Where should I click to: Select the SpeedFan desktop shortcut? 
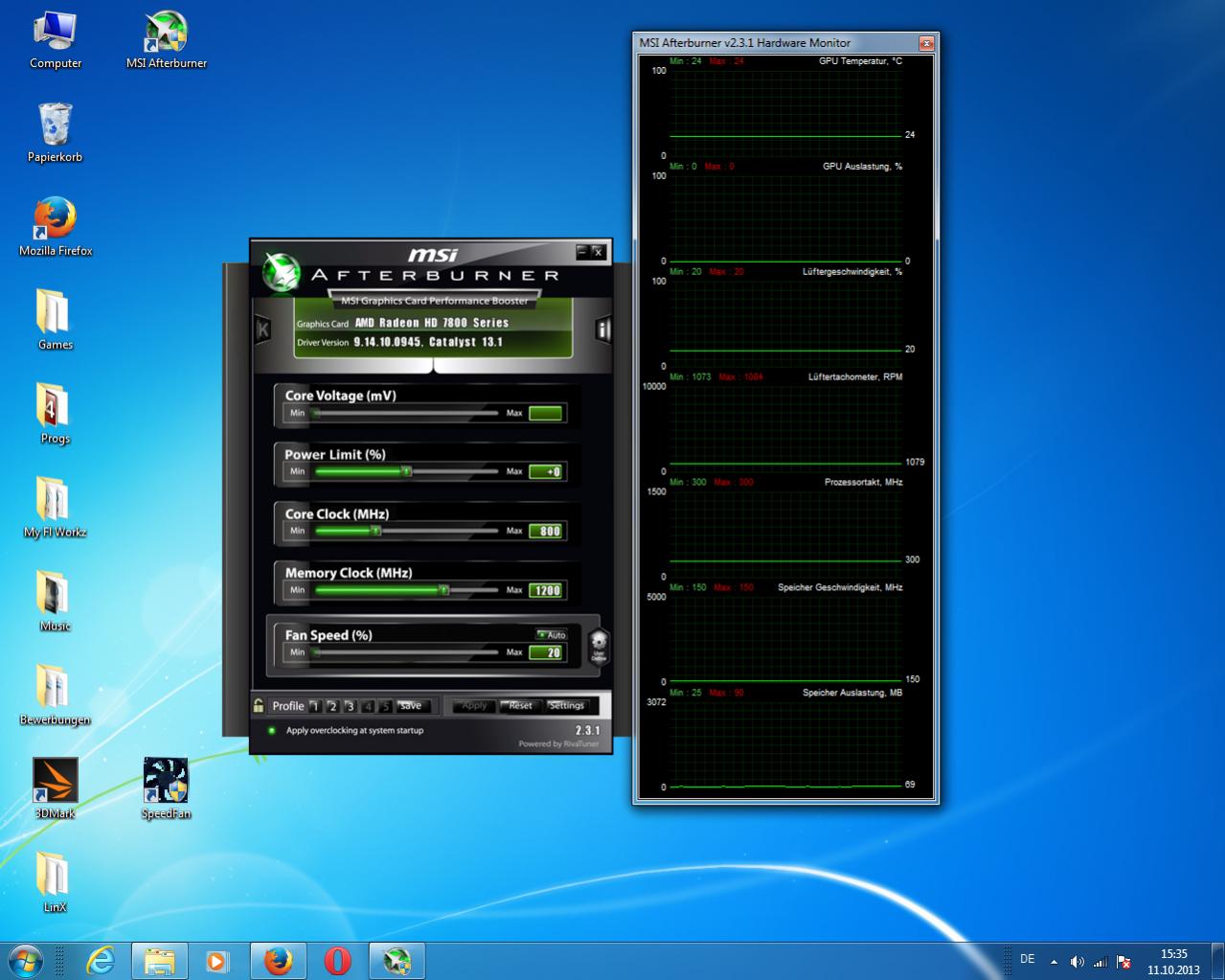pos(166,789)
